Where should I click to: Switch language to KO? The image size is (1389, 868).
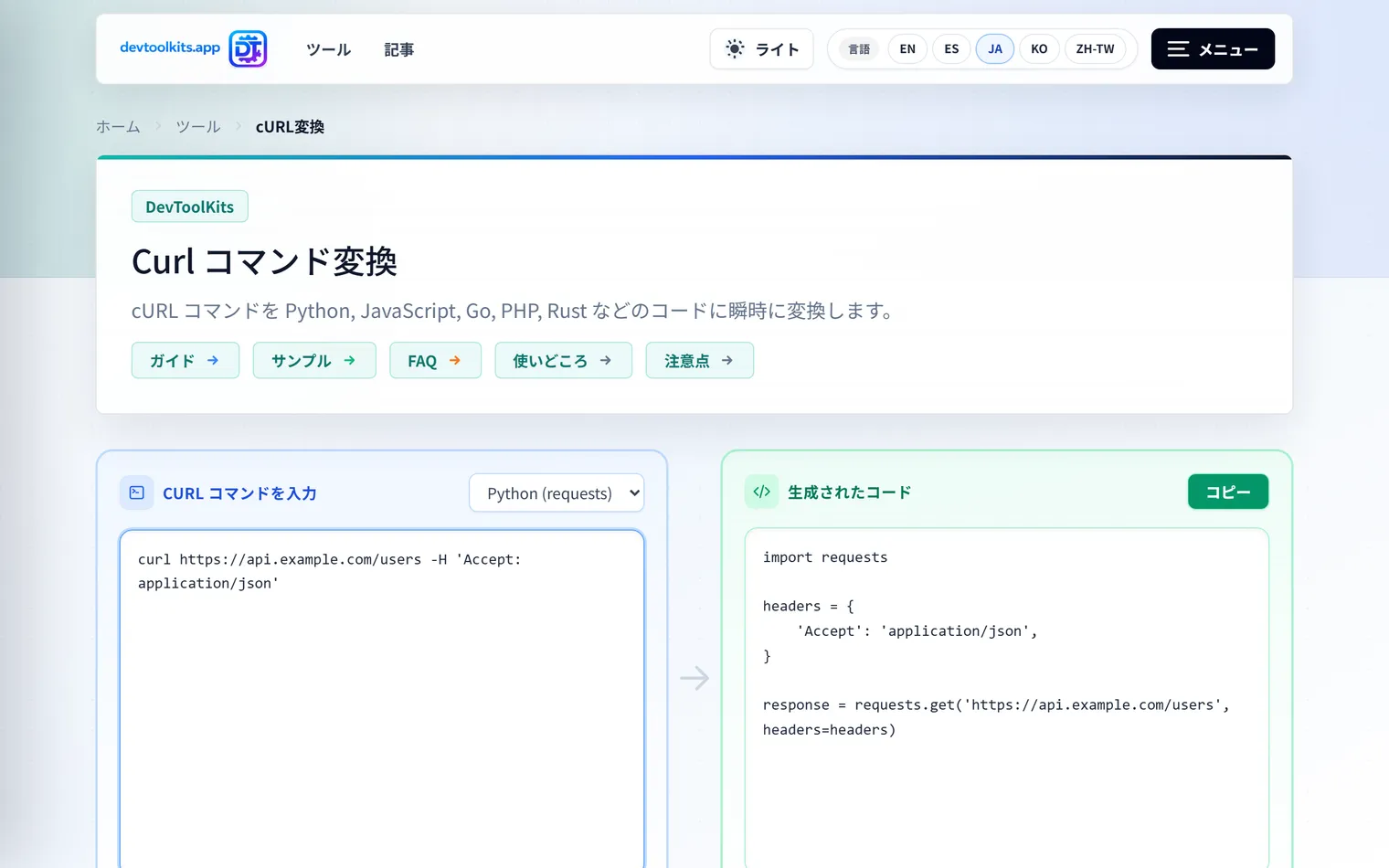tap(1039, 49)
